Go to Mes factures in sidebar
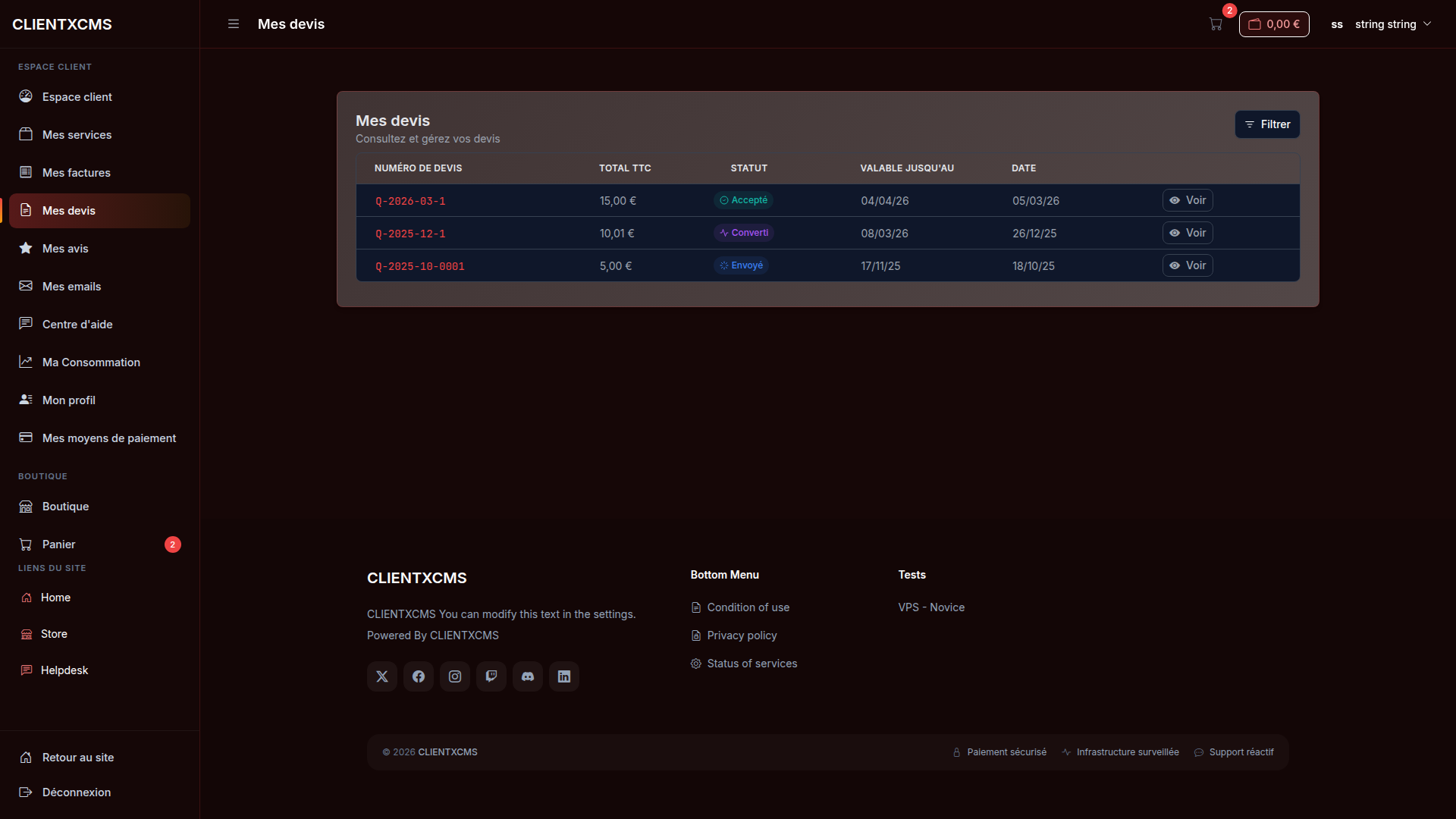The image size is (1456, 819). [x=99, y=173]
